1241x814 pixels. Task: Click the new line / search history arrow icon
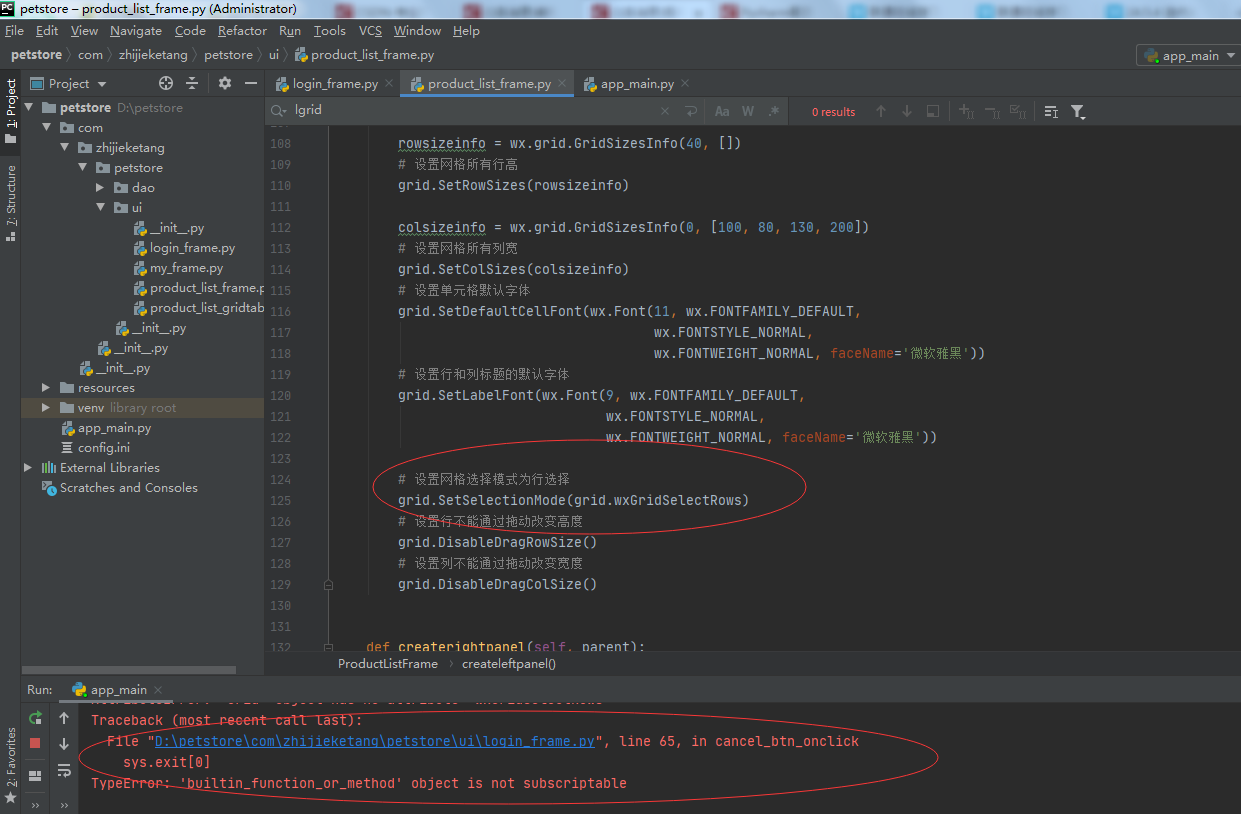tap(690, 111)
